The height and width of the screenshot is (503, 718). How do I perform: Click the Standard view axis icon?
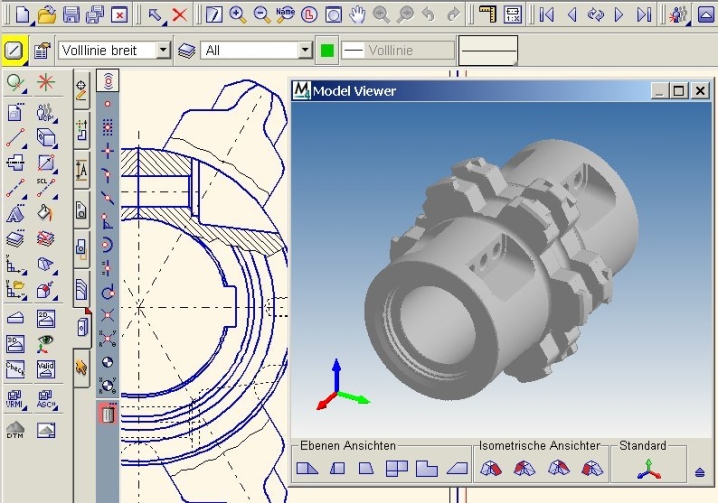click(x=649, y=468)
